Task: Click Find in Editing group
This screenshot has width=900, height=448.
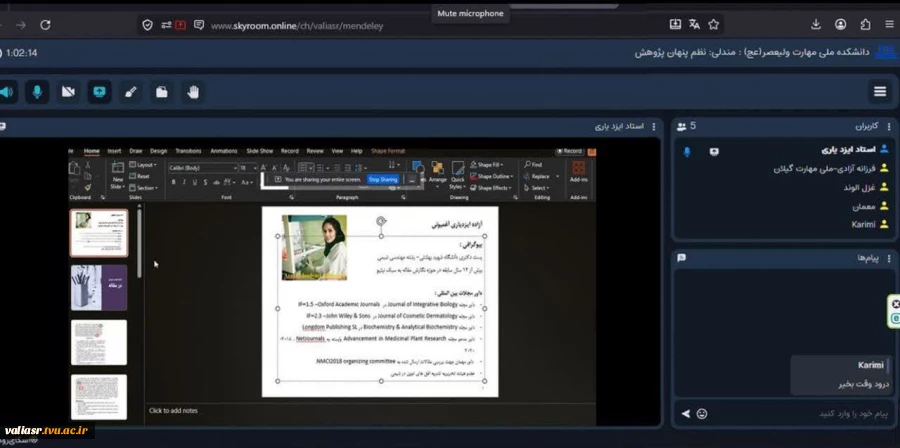Action: (x=533, y=165)
